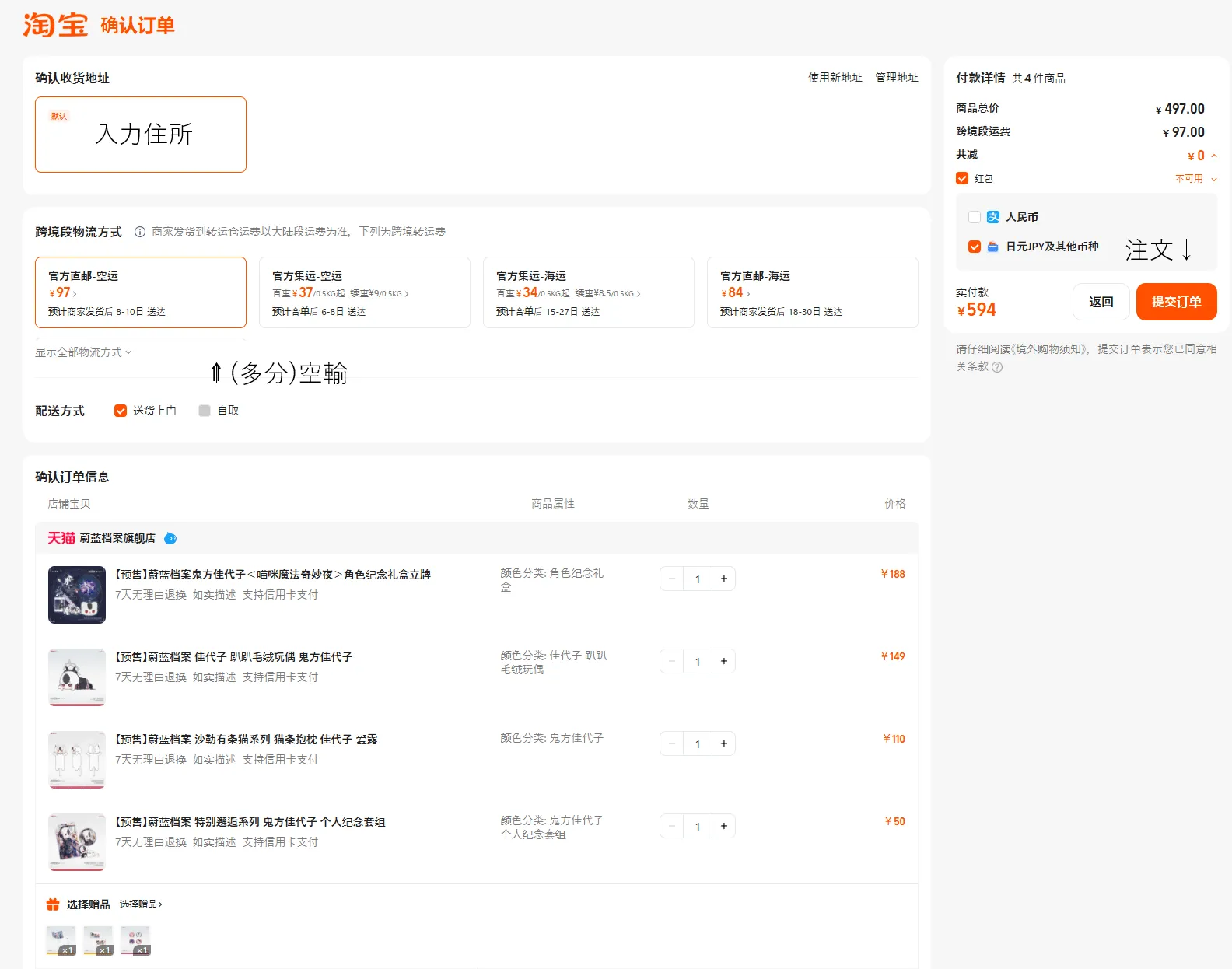Submit the order with 提交订单
The height and width of the screenshot is (969, 1232).
(1176, 302)
